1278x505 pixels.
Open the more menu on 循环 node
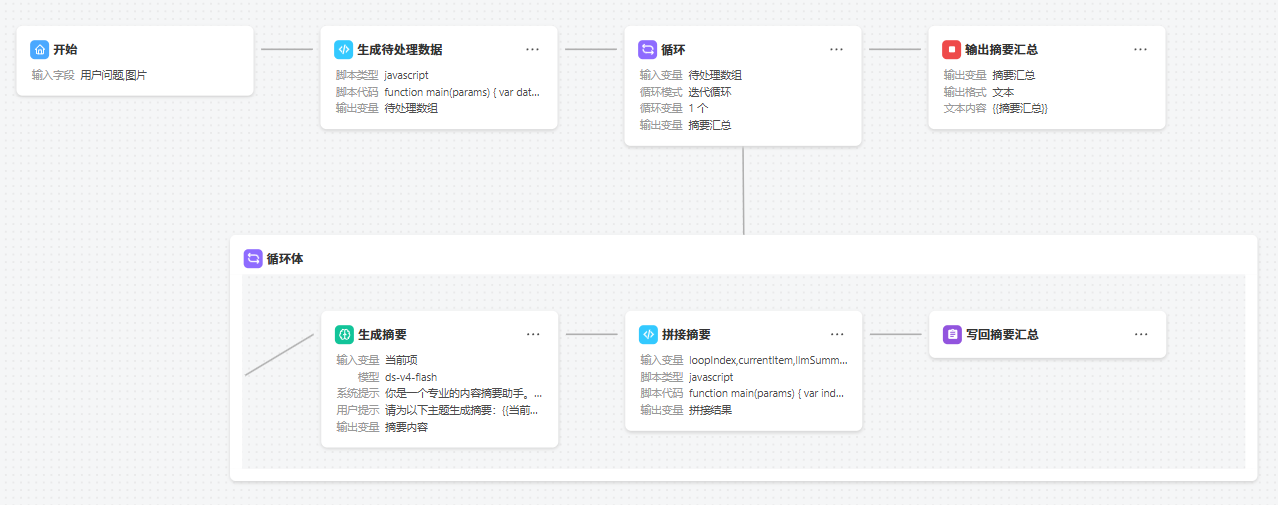tap(836, 49)
